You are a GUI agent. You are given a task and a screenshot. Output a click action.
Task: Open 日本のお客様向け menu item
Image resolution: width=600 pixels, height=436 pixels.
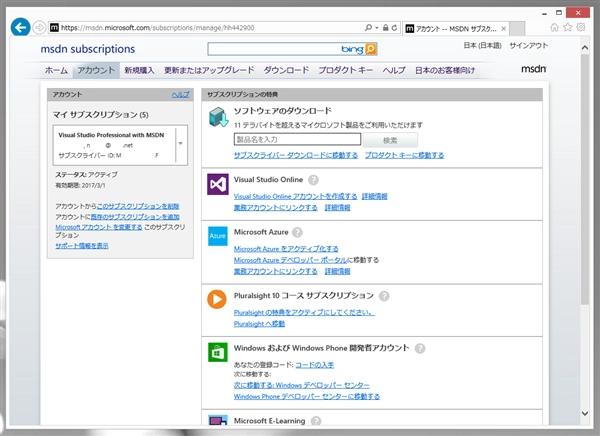tap(445, 70)
